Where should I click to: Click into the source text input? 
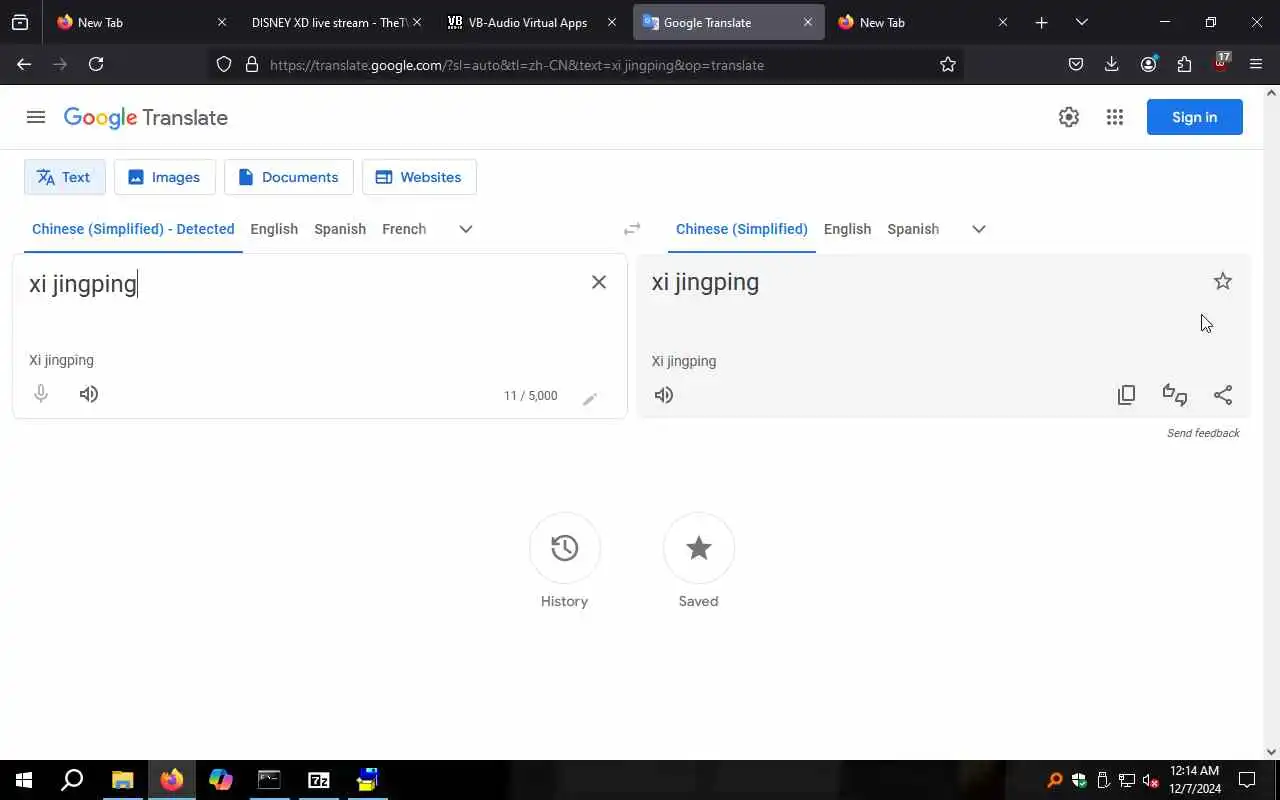[300, 284]
